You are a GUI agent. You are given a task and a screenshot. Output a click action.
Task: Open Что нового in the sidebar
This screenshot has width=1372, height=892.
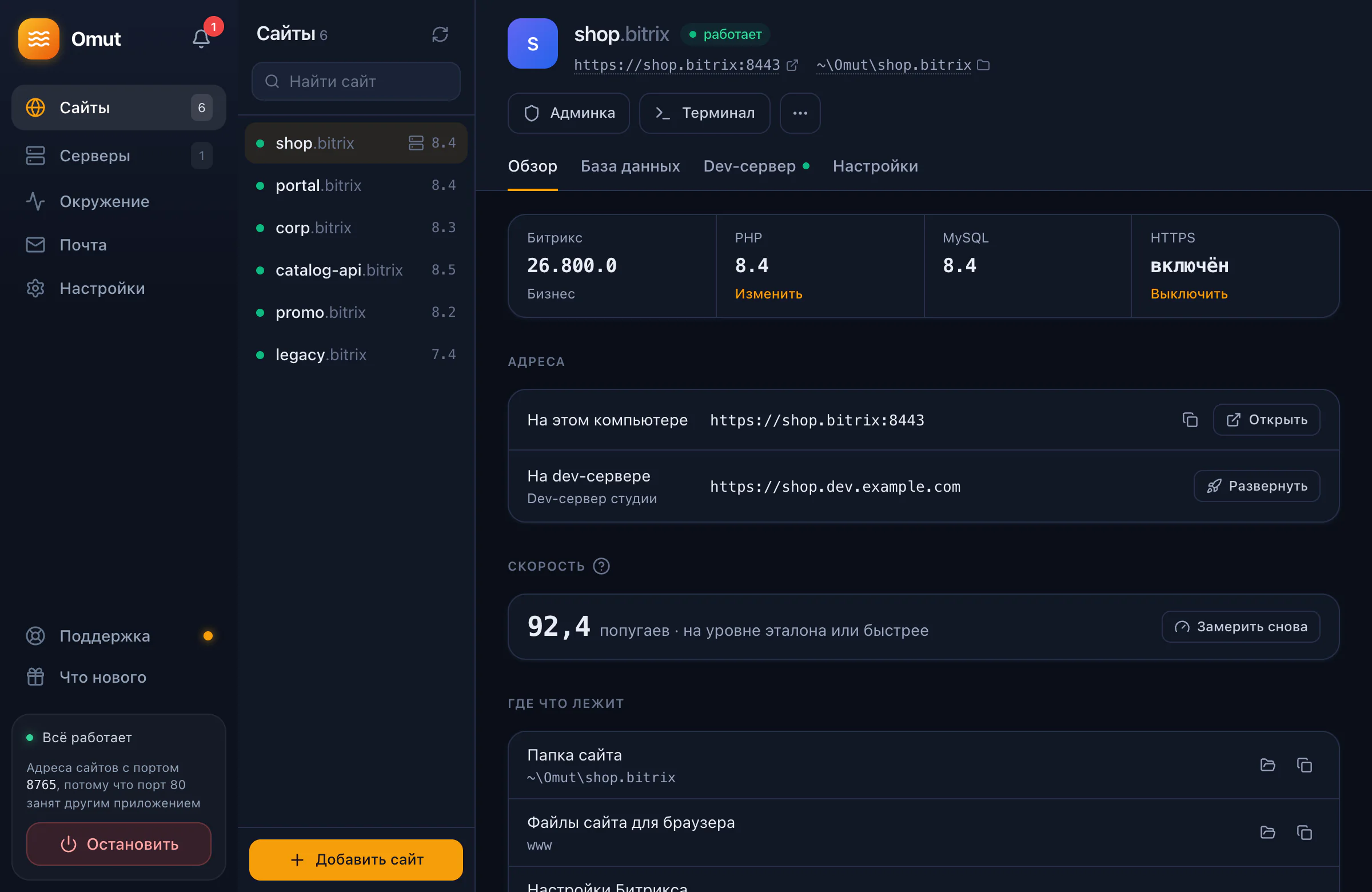(119, 677)
